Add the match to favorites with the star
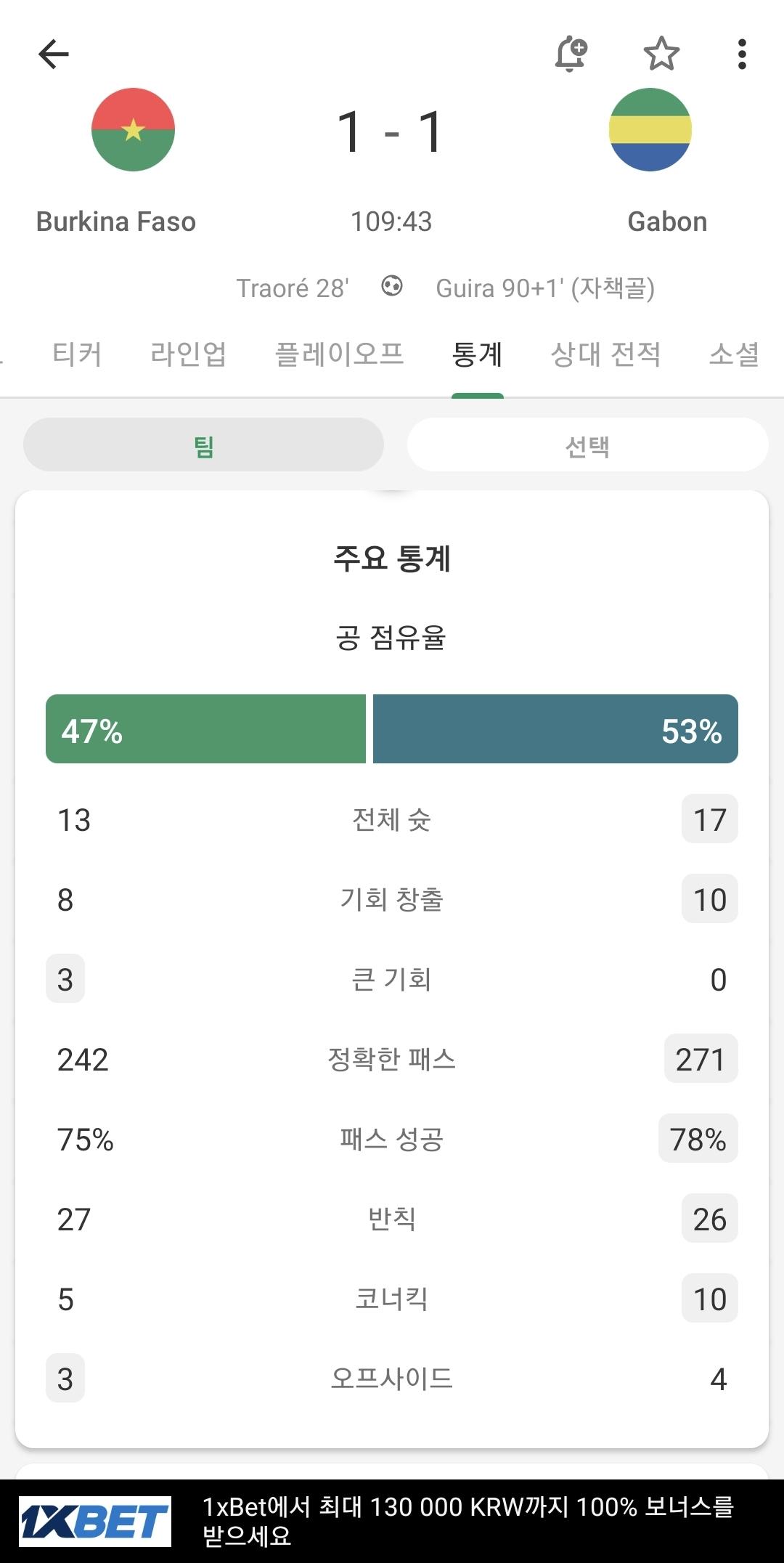 (661, 54)
